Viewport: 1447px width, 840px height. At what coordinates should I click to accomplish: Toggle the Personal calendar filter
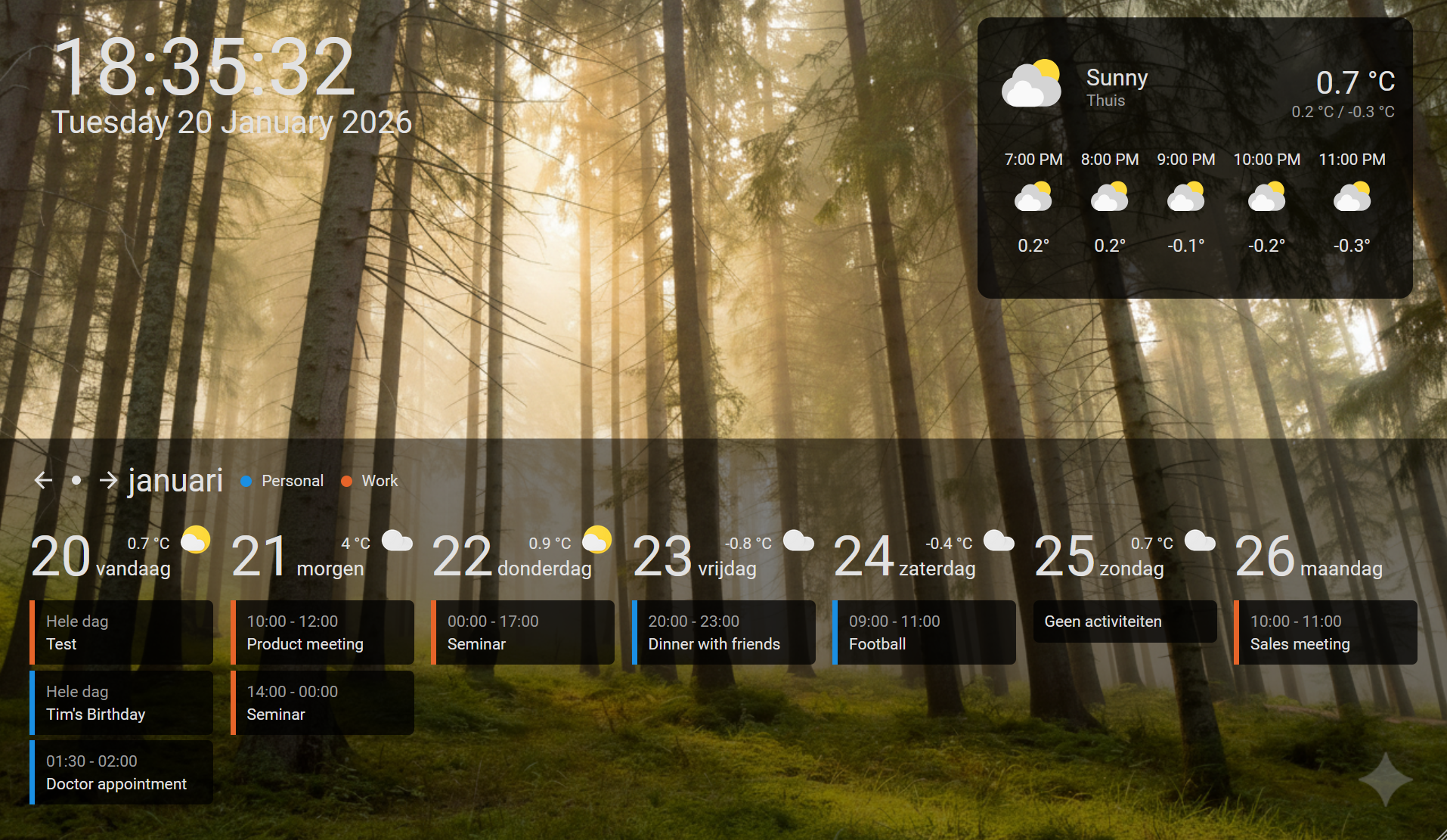point(292,481)
